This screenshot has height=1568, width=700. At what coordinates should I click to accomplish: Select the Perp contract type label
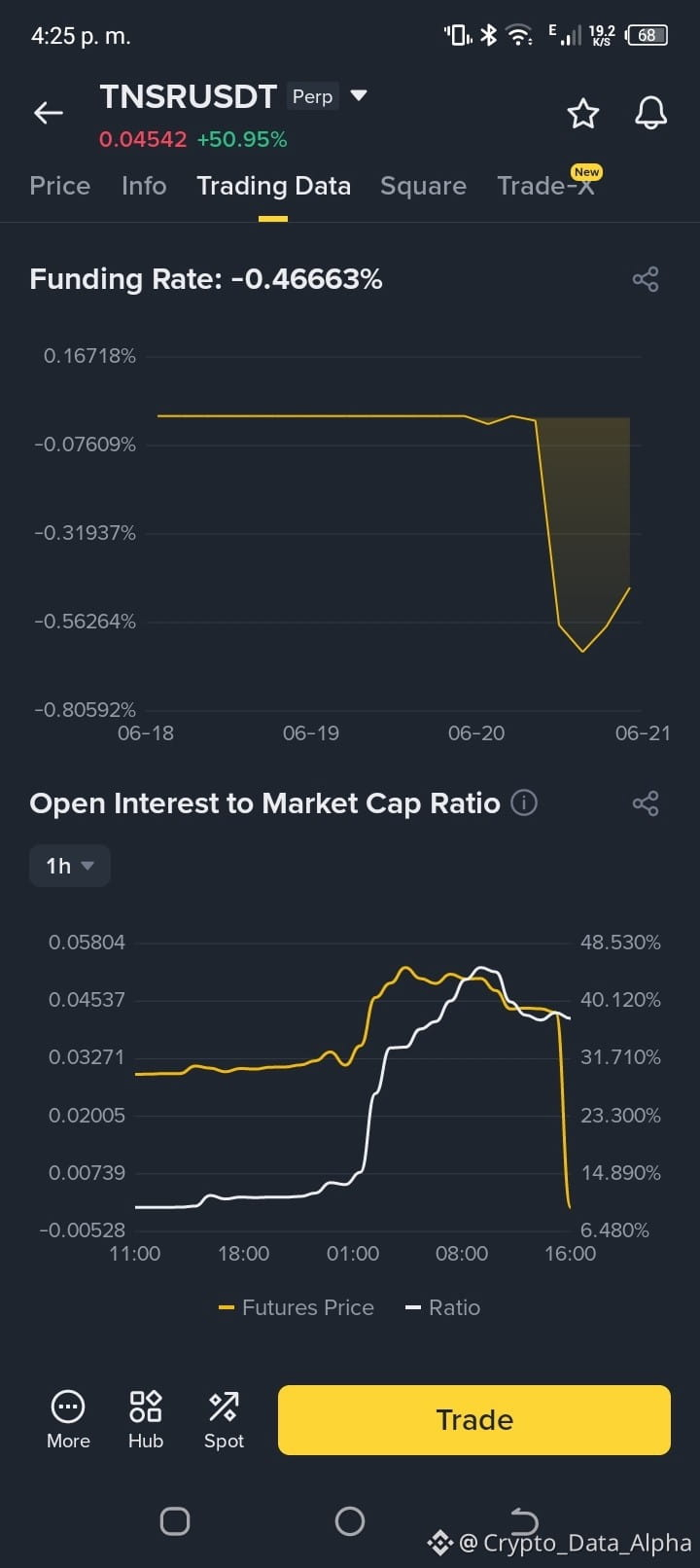tap(312, 96)
